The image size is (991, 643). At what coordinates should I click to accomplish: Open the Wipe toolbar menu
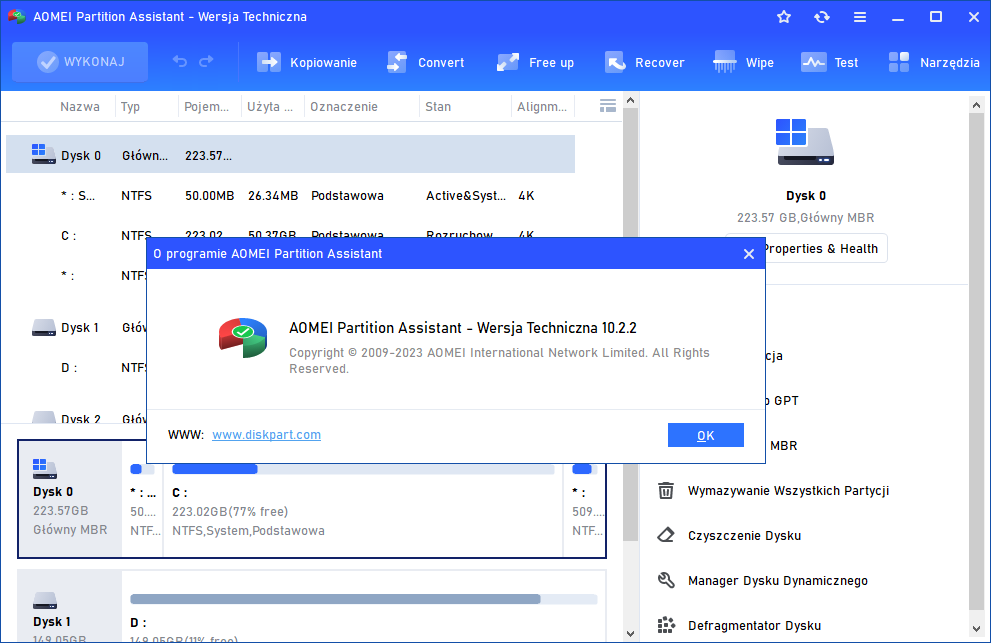pyautogui.click(x=743, y=62)
